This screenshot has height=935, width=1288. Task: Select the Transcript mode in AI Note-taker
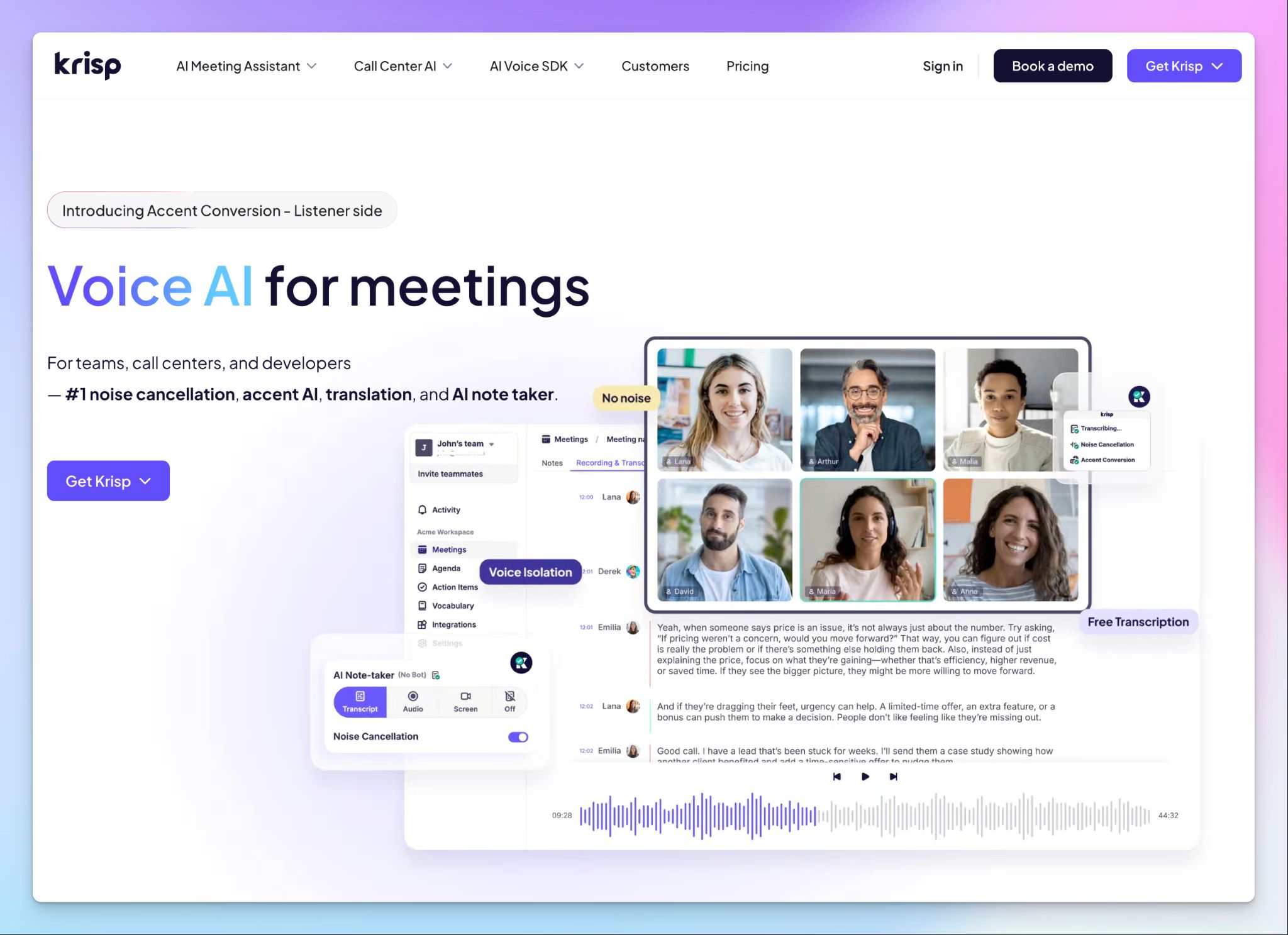coord(360,702)
